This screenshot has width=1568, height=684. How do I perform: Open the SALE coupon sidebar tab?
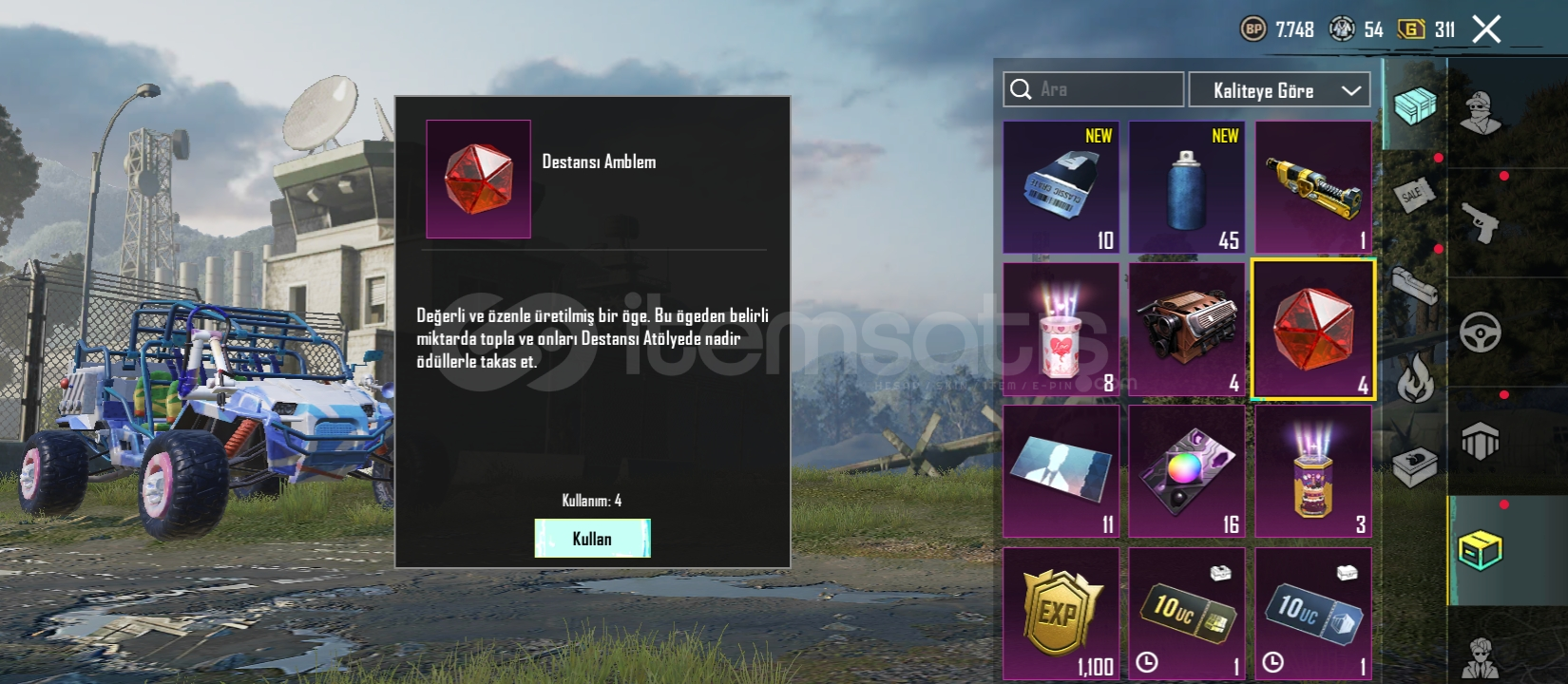click(x=1414, y=195)
